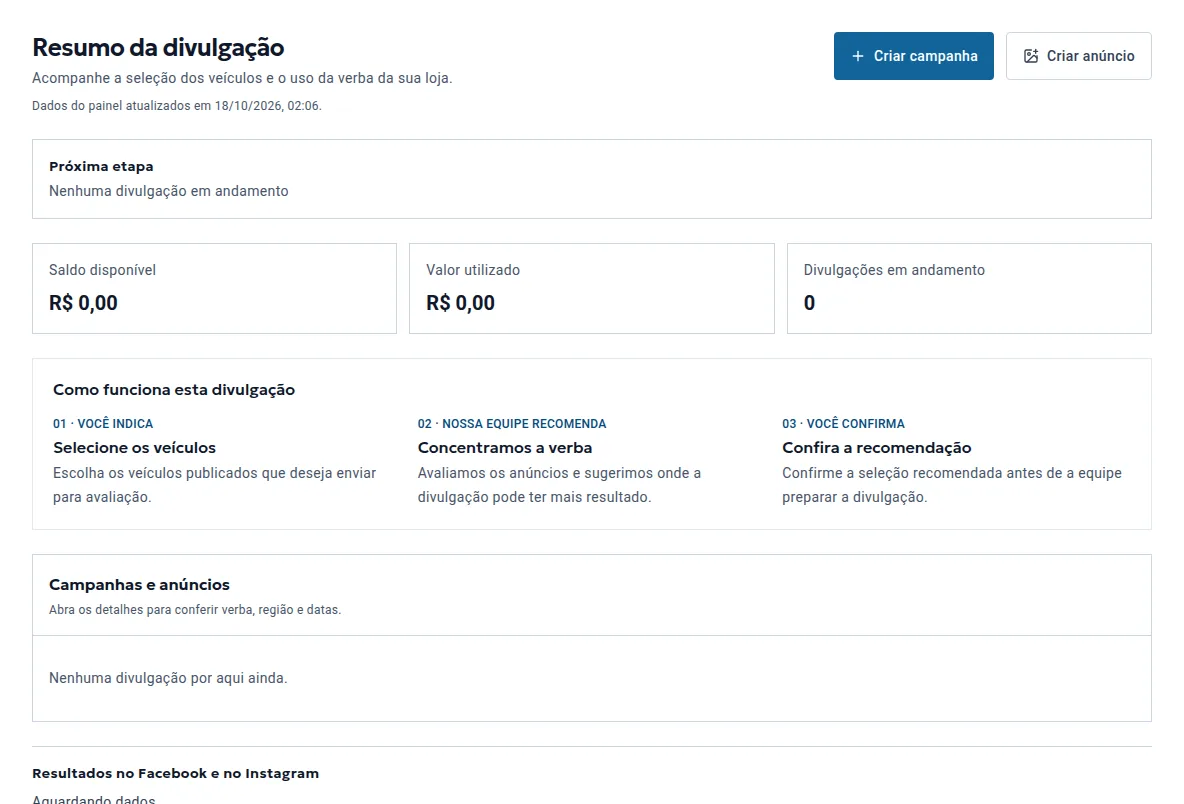Click 'Como funciona esta divulgação' heading
Image resolution: width=1184 pixels, height=804 pixels.
(174, 390)
